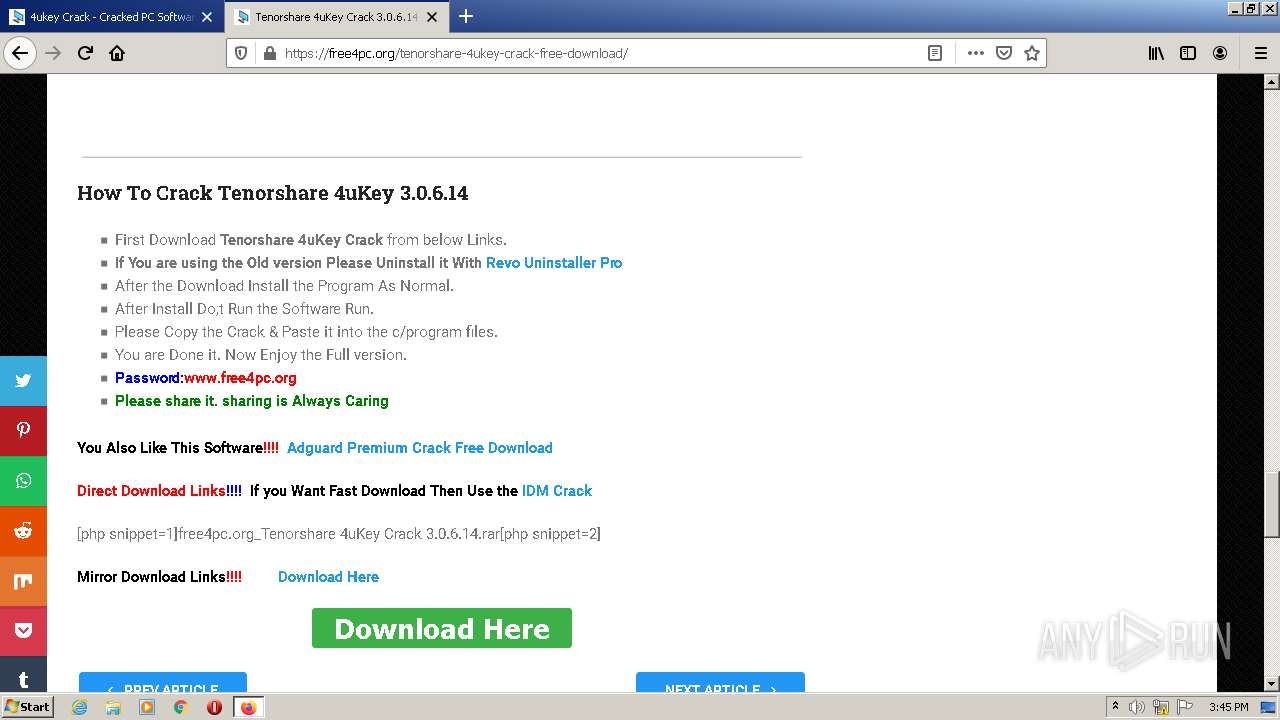This screenshot has width=1280, height=720.
Task: Open the volume control in tray
Action: click(x=1137, y=707)
